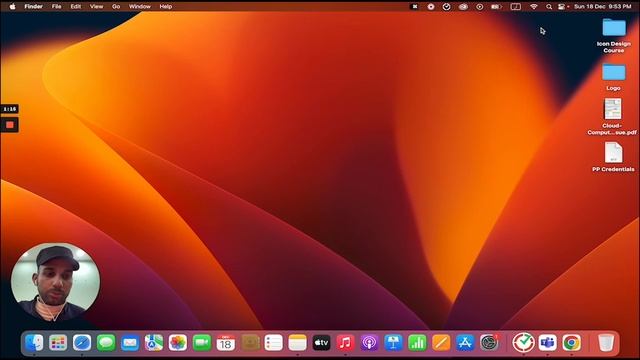The image size is (640, 360).
Task: Open the Apple menu
Action: 12,7
